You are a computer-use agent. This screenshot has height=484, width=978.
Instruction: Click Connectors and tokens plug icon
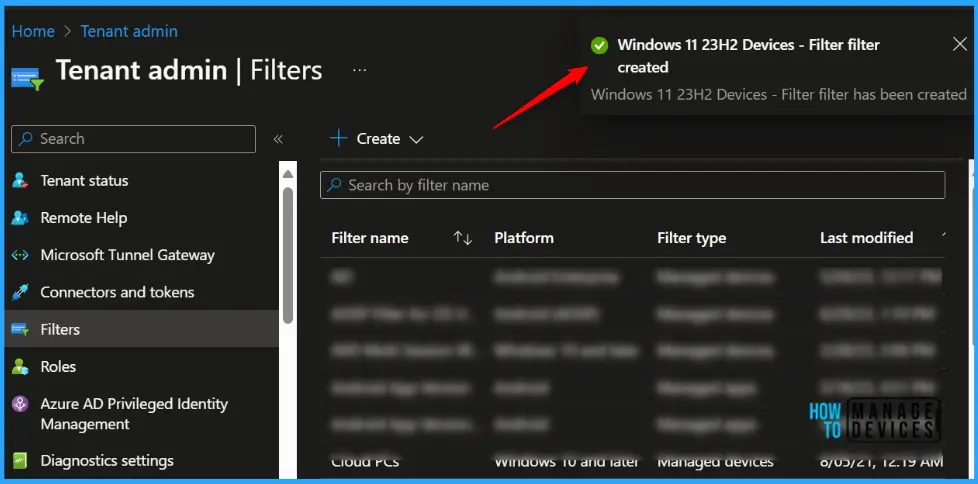pyautogui.click(x=20, y=292)
